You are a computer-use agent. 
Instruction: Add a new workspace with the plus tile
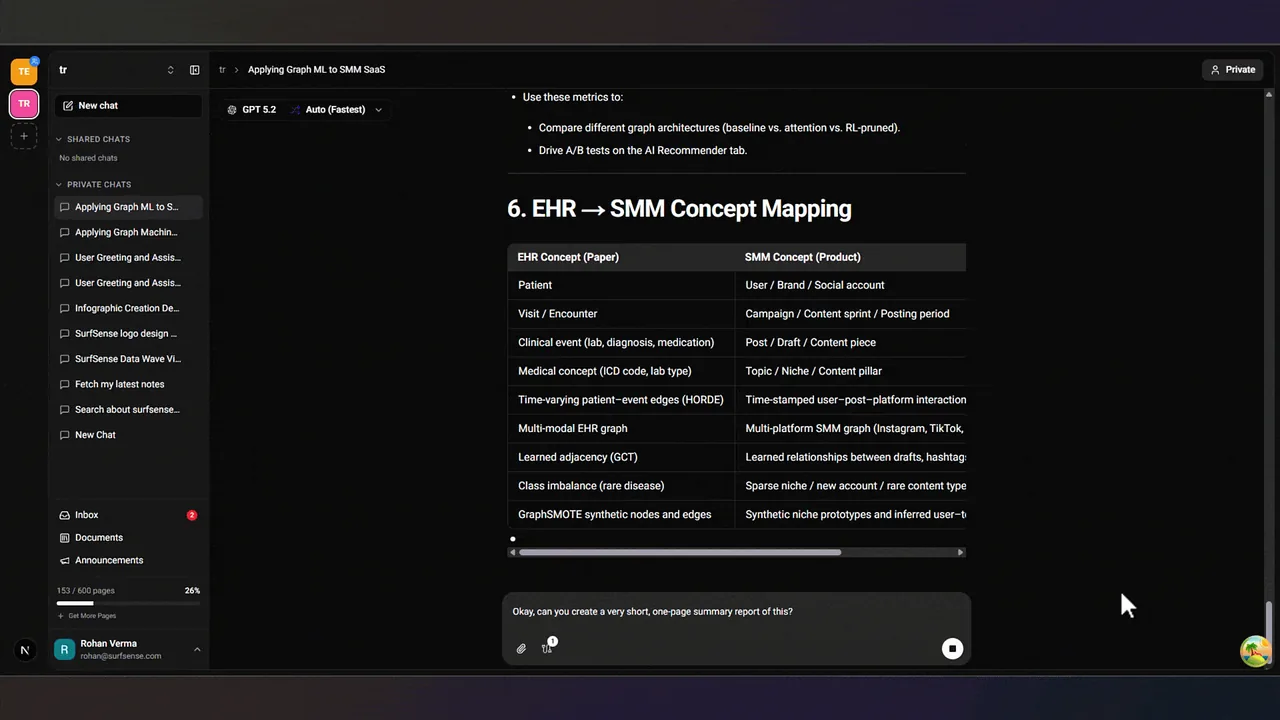coord(24,136)
